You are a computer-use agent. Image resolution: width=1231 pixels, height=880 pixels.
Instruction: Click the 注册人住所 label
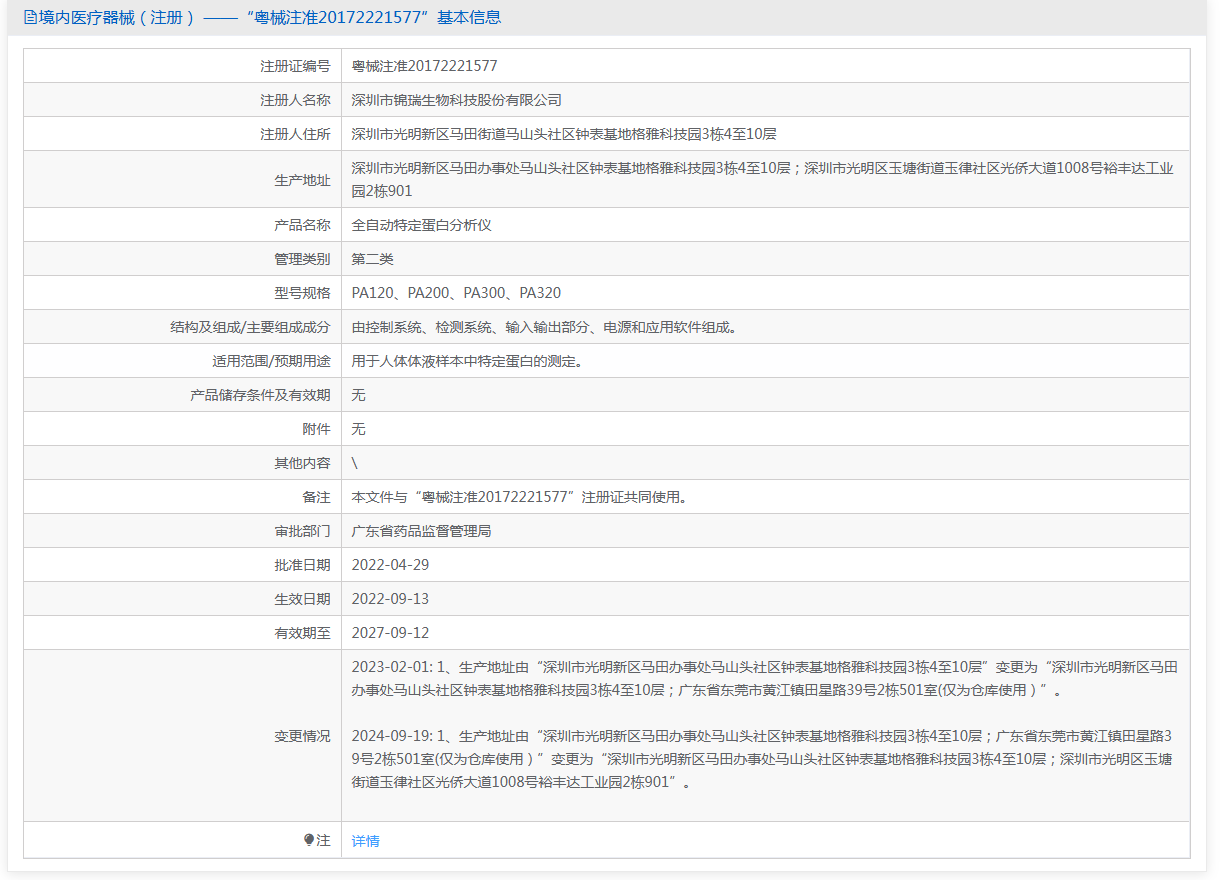click(295, 134)
